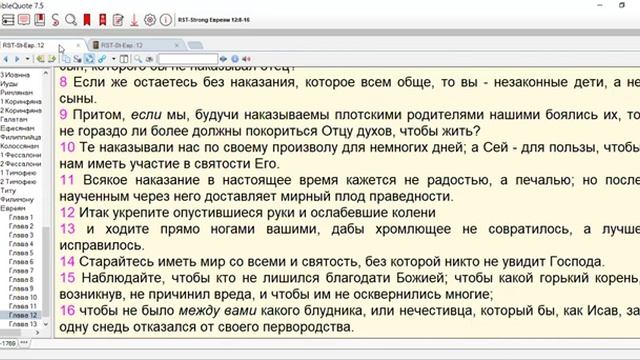Viewport: 640px width, 360px height.
Task: Click the copy pages icon in tab toolbar
Action: click(x=66, y=59)
